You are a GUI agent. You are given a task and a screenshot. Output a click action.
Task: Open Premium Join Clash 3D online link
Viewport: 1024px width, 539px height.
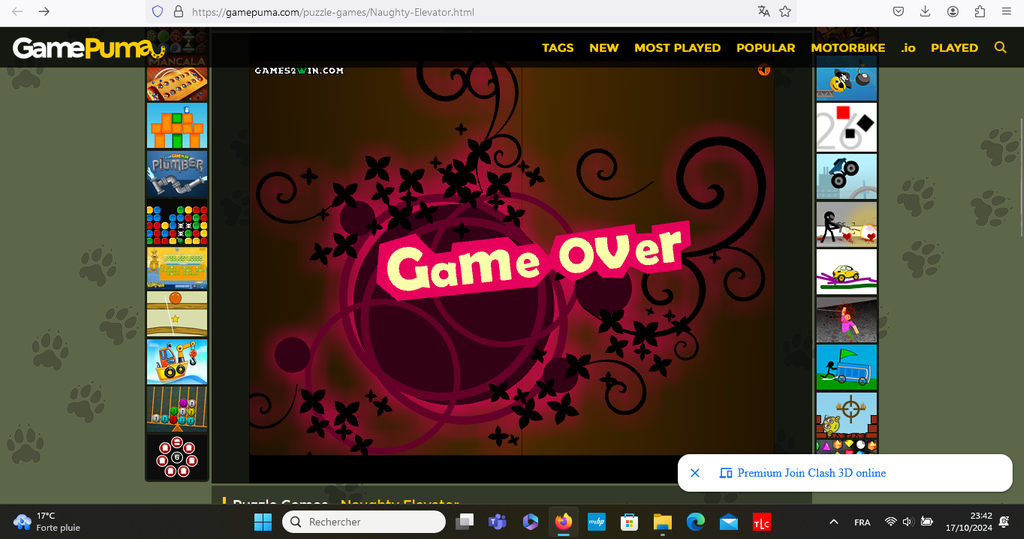point(810,473)
